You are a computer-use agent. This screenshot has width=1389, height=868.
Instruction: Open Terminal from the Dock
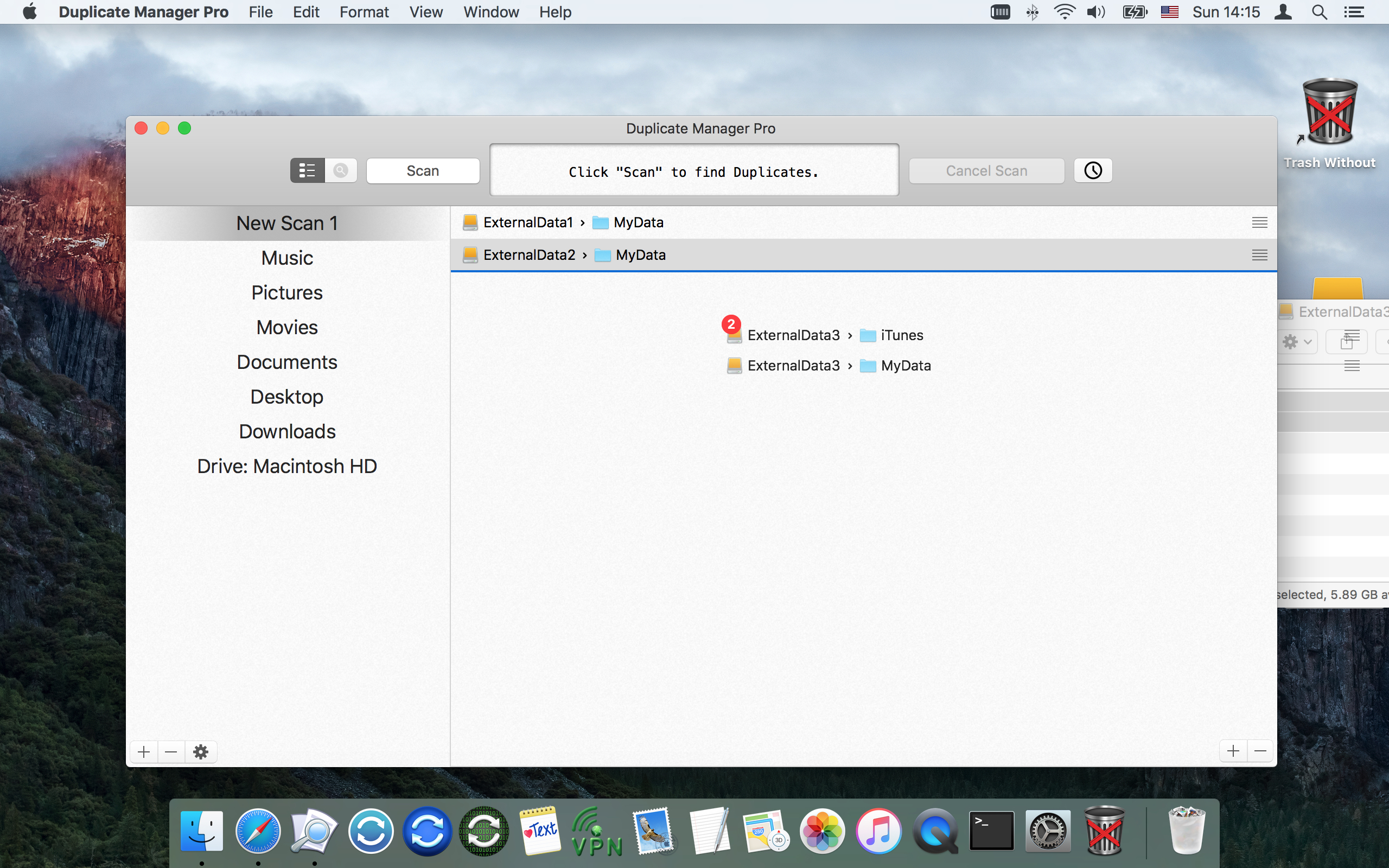tap(991, 831)
